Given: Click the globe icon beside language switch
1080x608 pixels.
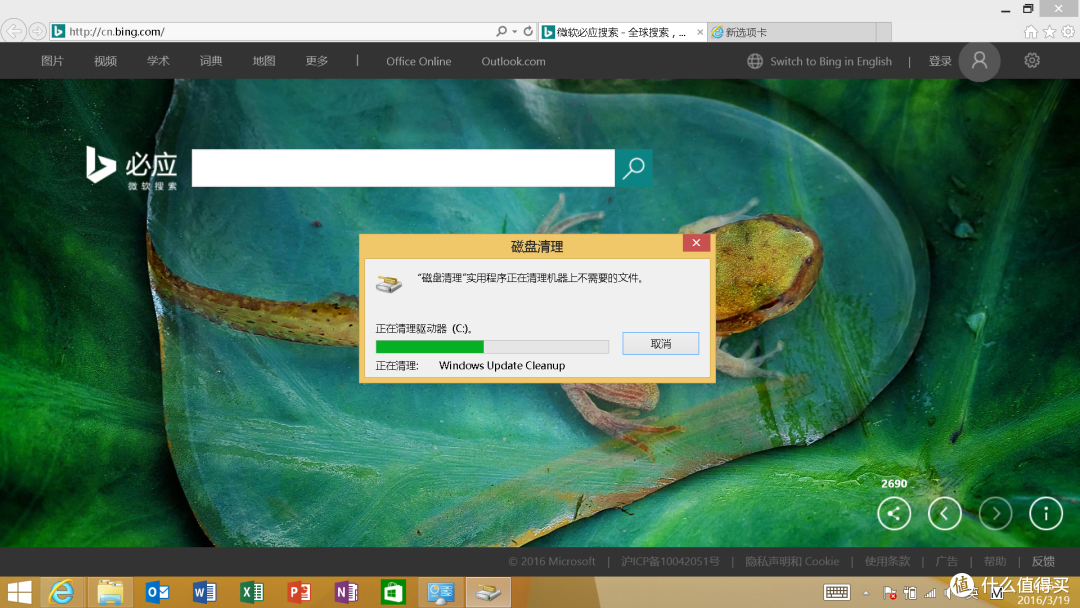Looking at the screenshot, I should 755,61.
